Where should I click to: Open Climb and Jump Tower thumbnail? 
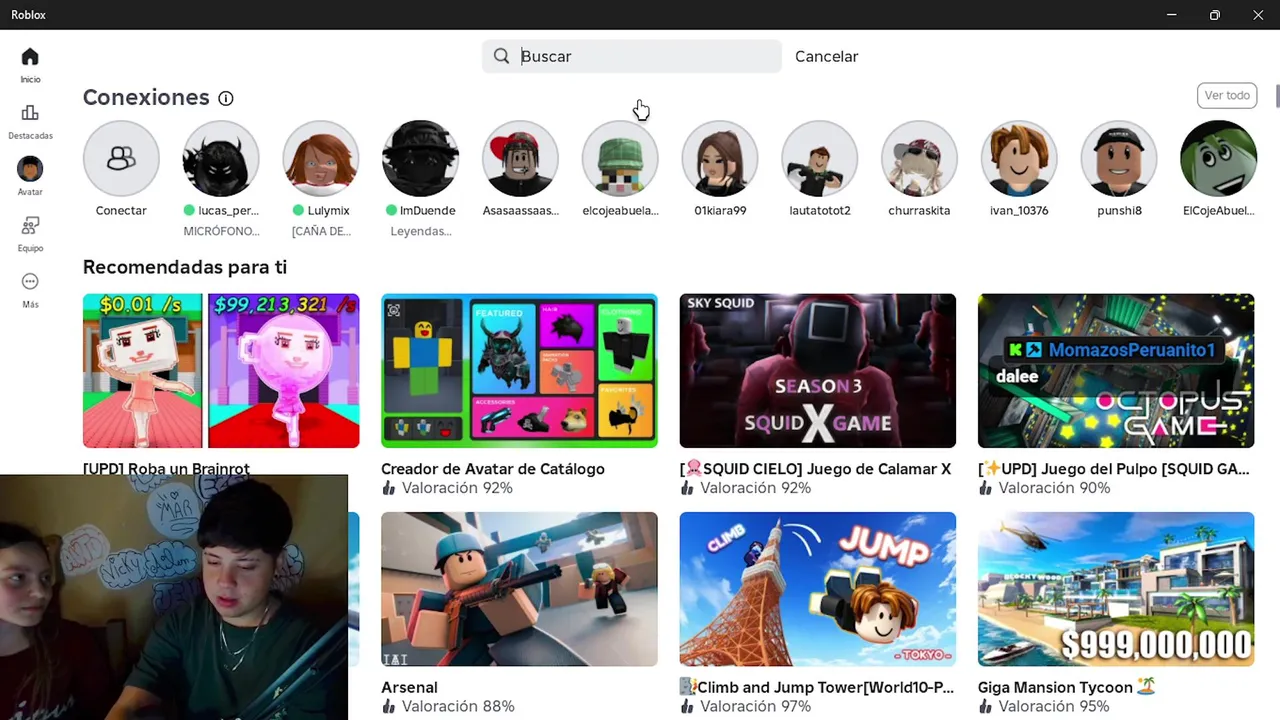817,589
